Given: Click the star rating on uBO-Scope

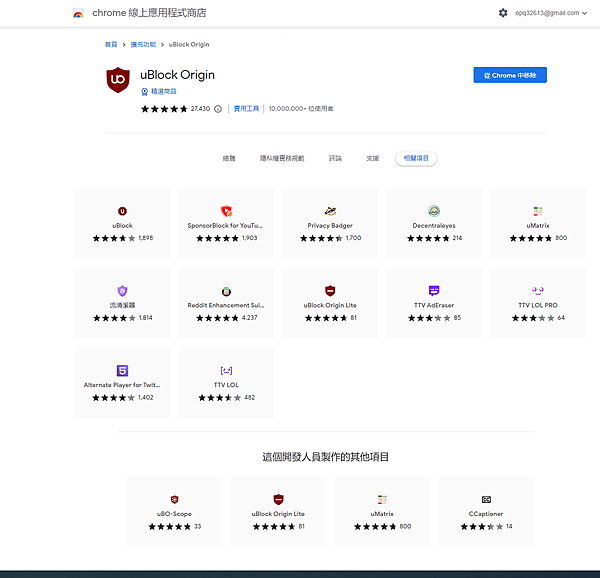Looking at the screenshot, I should pyautogui.click(x=170, y=527).
